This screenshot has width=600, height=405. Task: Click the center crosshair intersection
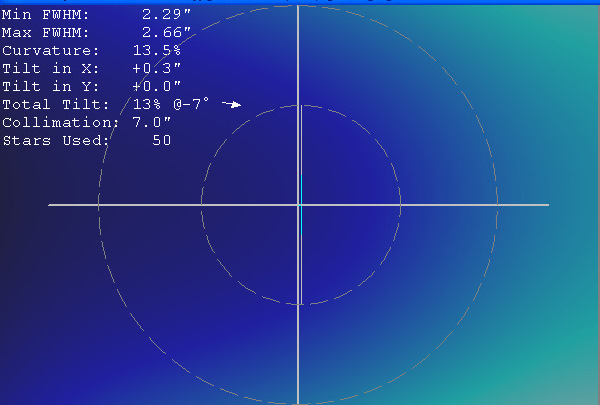point(299,205)
